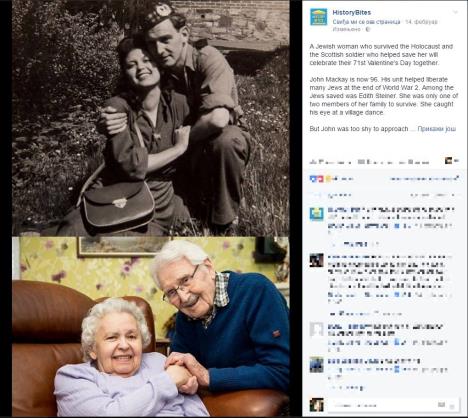Open the HistoryBites page logo

tap(318, 17)
